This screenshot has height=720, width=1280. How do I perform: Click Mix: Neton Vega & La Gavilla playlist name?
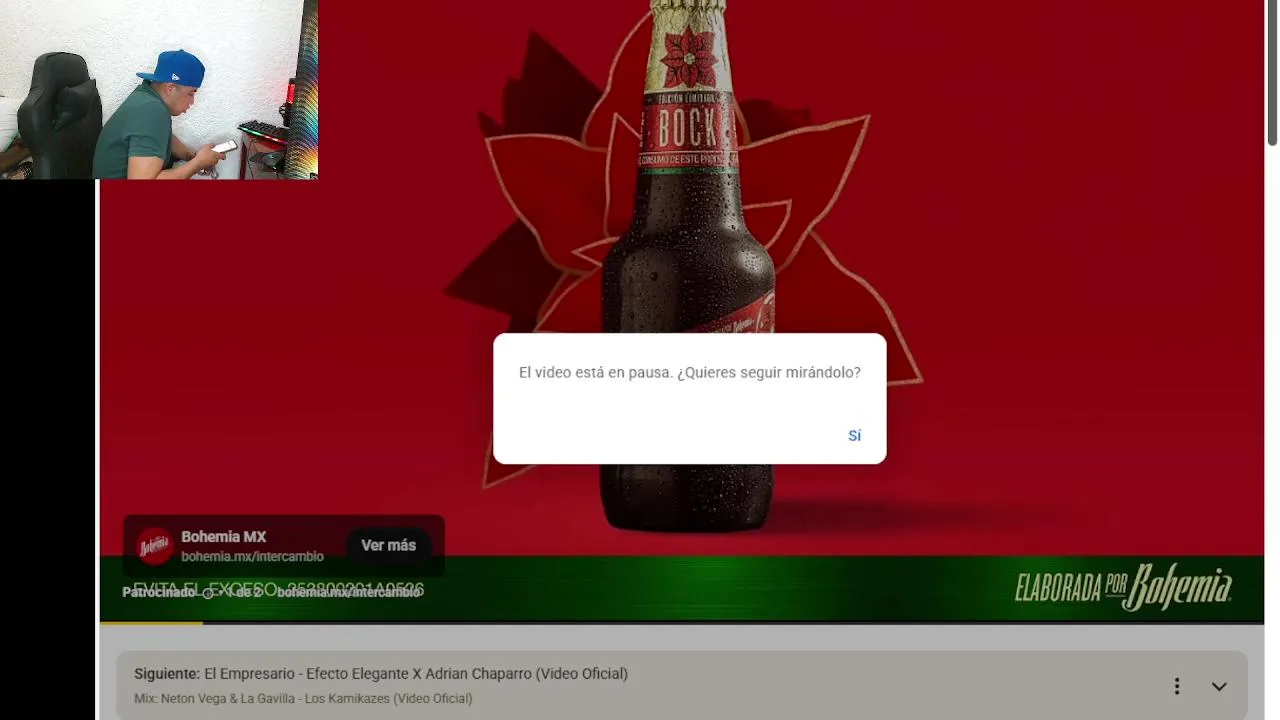tap(303, 699)
